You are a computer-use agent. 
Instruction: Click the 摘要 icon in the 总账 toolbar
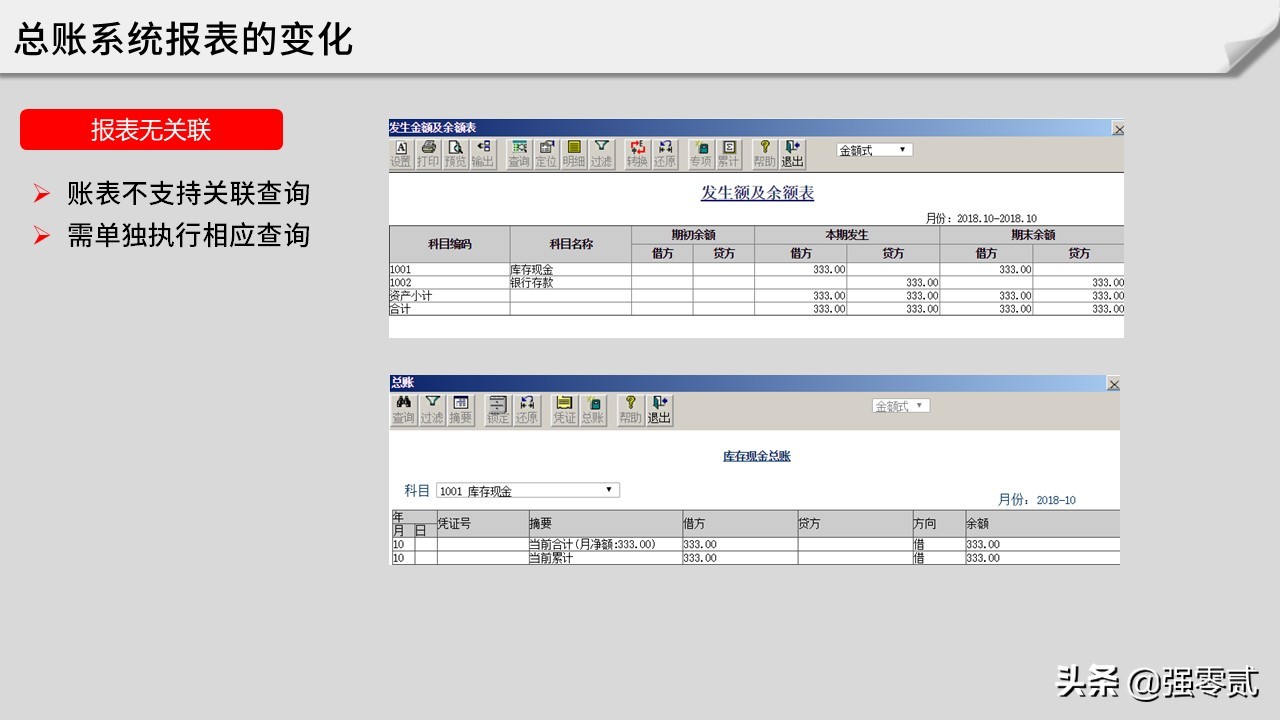462,406
